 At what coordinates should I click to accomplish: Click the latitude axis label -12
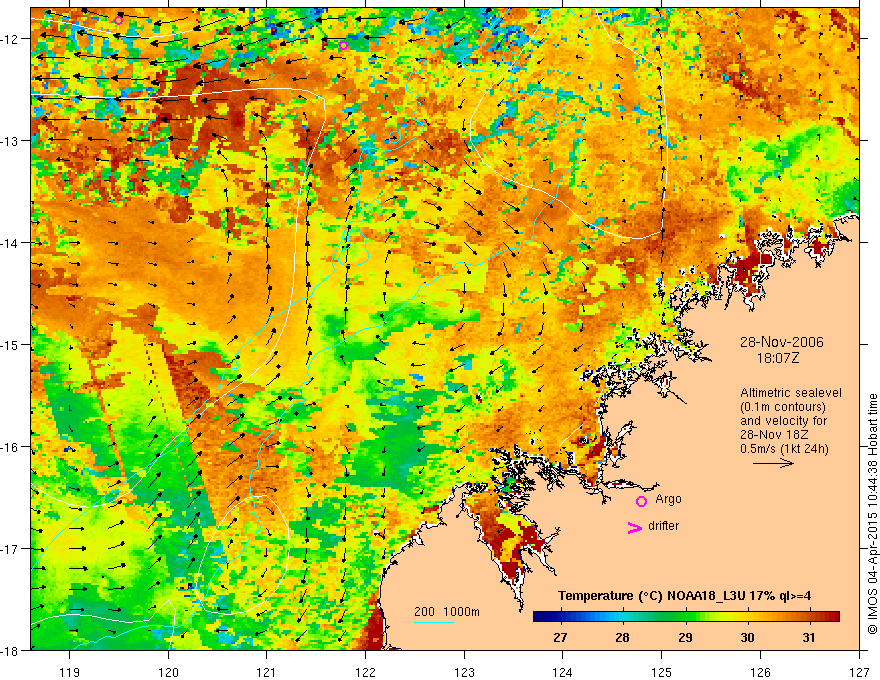[x=11, y=39]
